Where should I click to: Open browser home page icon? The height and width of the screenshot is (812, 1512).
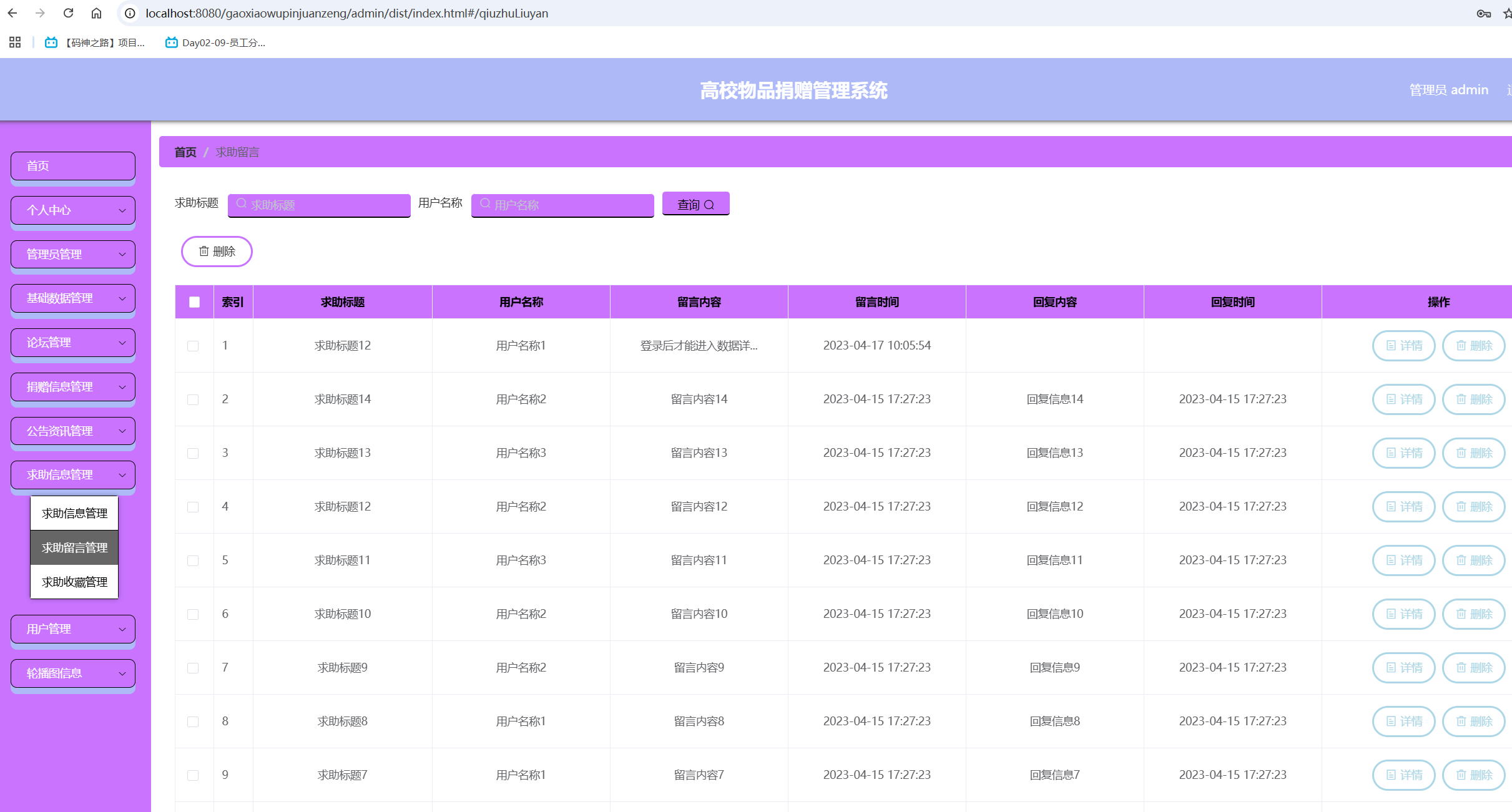(x=96, y=13)
